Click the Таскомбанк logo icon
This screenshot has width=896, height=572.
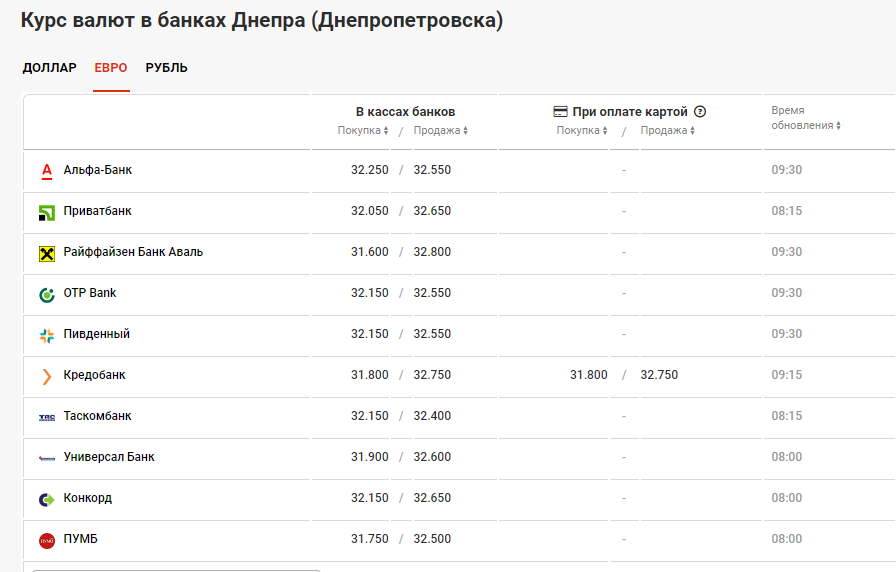click(x=47, y=418)
